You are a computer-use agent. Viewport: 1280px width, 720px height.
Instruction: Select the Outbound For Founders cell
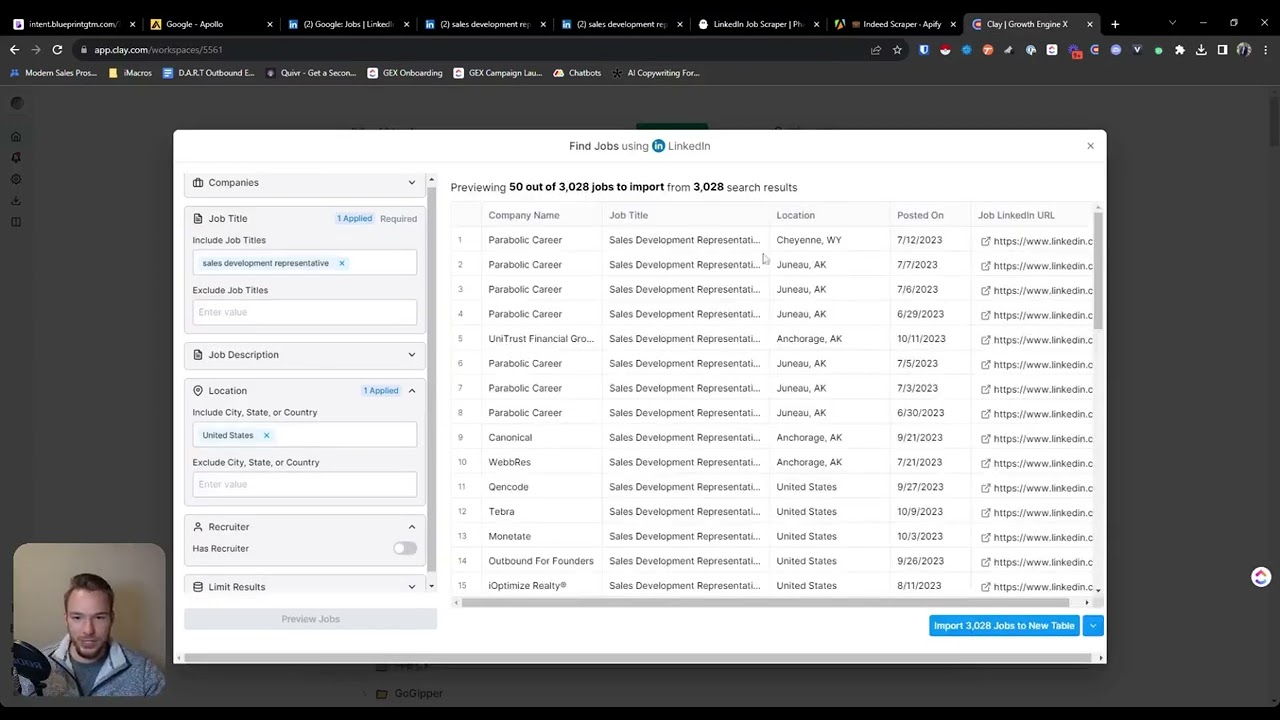click(x=541, y=561)
